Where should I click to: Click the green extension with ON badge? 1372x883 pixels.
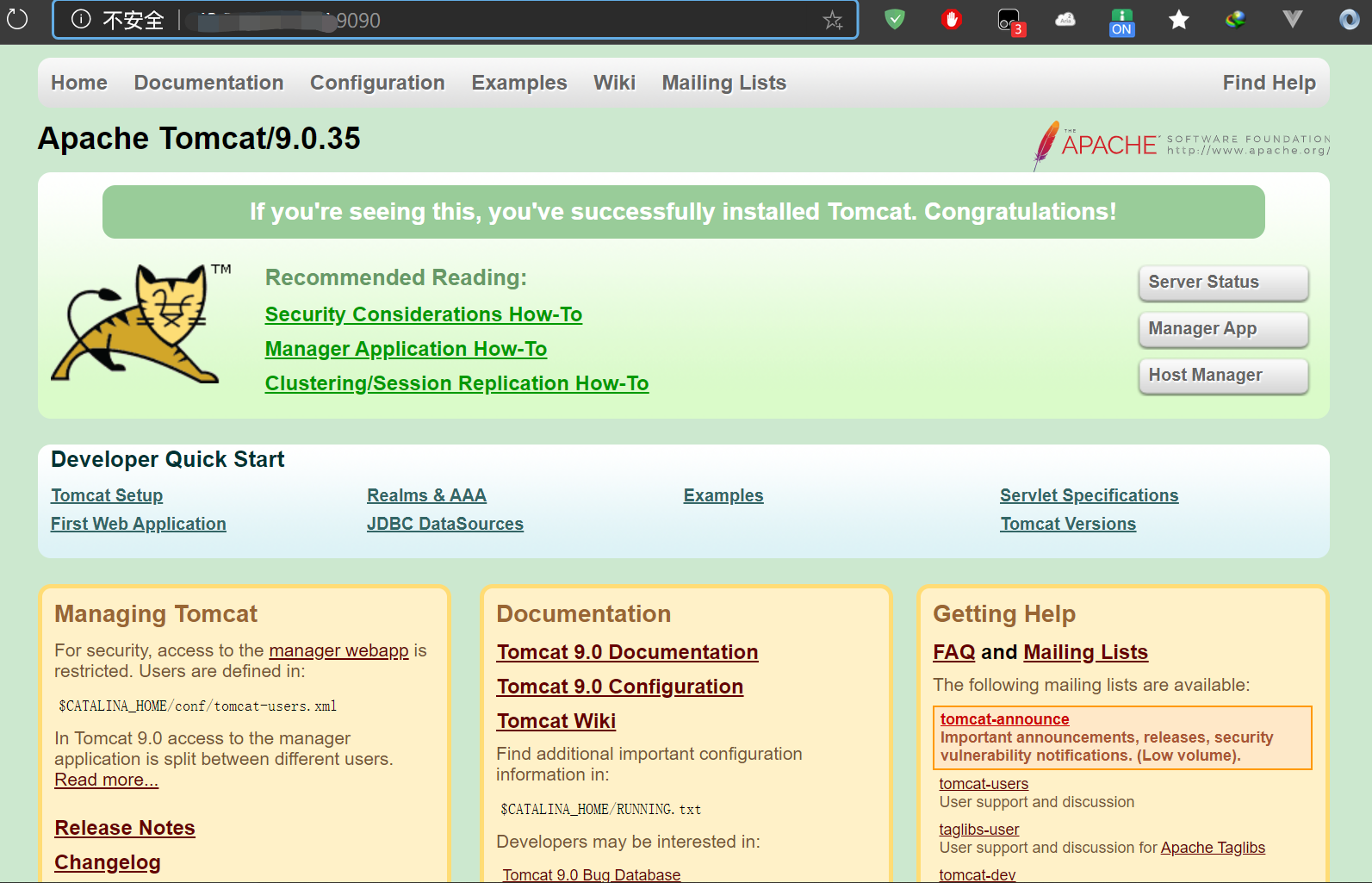(x=1121, y=21)
